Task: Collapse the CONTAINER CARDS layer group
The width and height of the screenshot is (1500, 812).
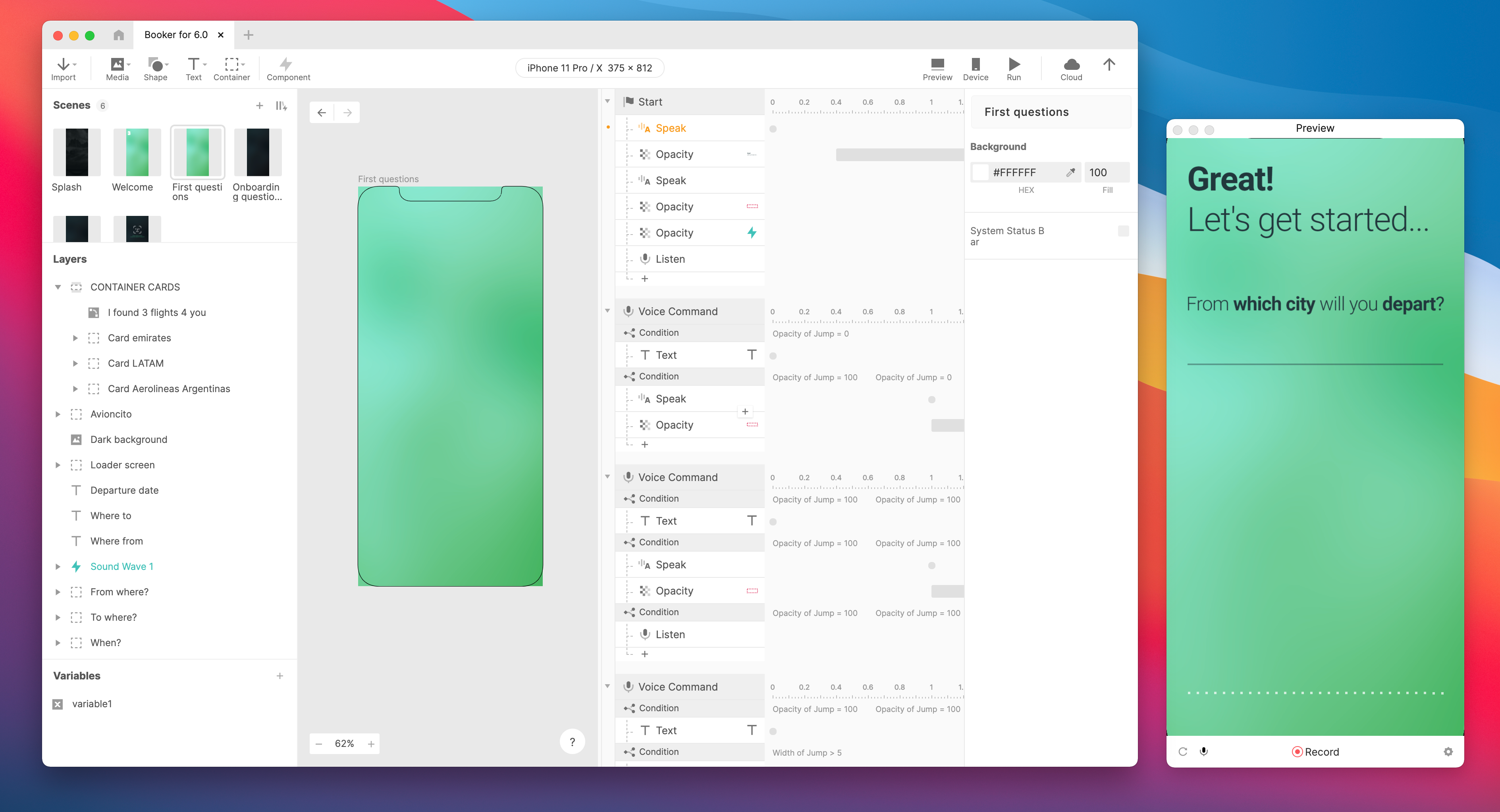Action: (58, 287)
